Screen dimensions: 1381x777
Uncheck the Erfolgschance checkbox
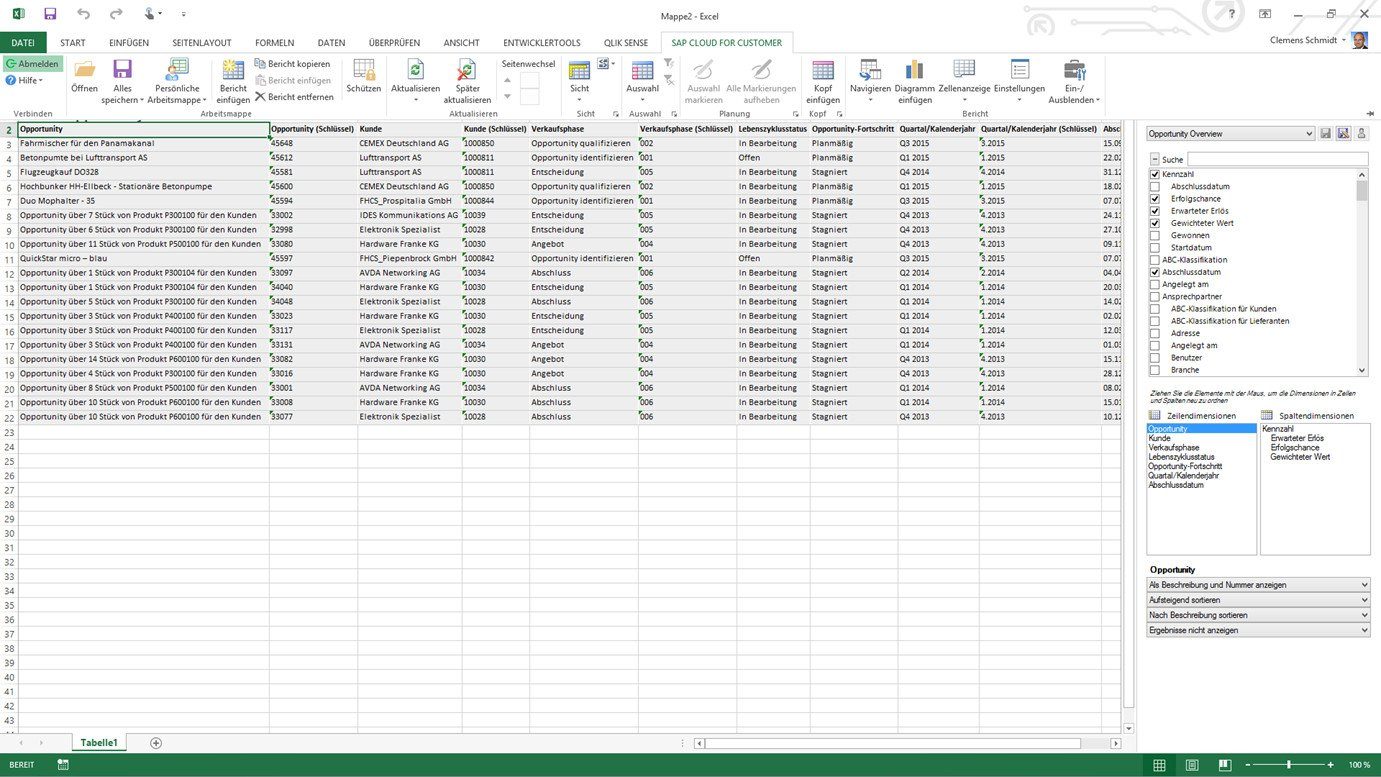tap(1155, 199)
